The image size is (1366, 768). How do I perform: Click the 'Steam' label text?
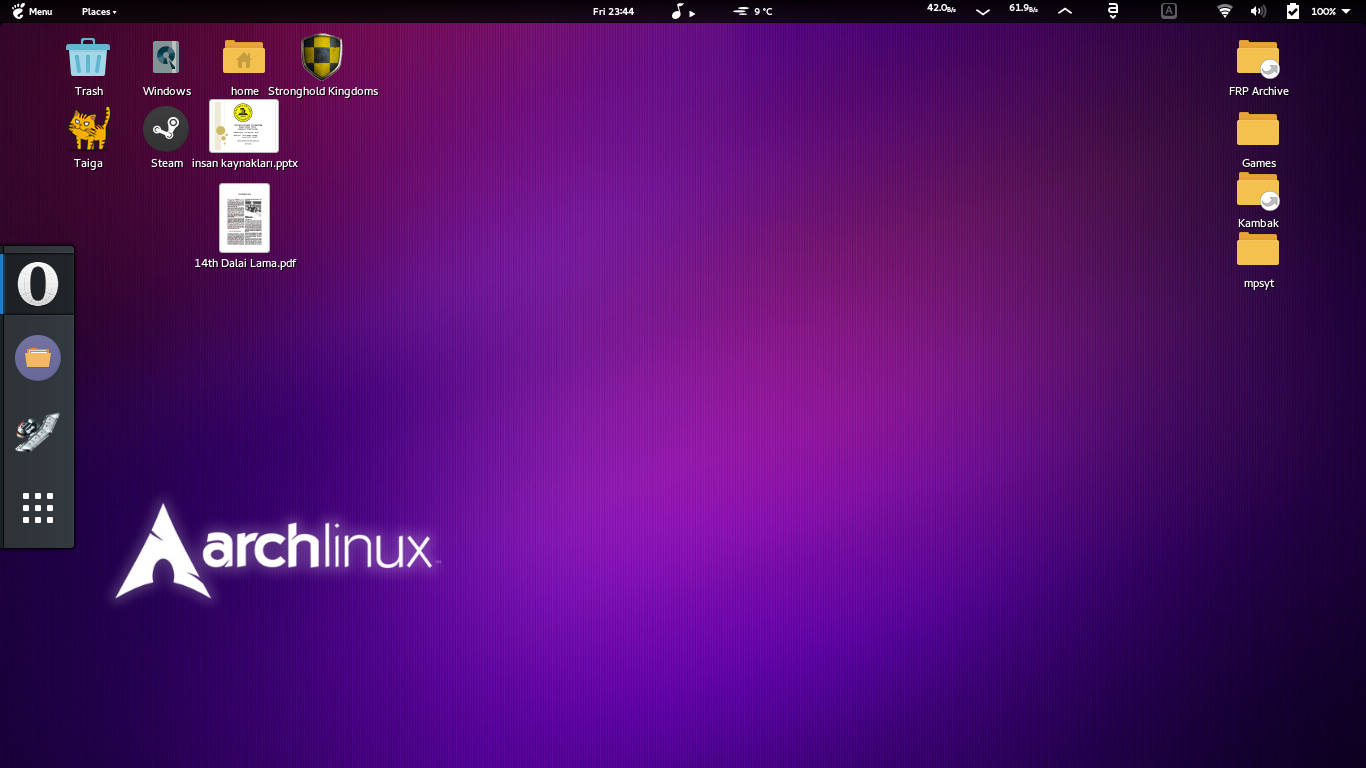point(167,163)
